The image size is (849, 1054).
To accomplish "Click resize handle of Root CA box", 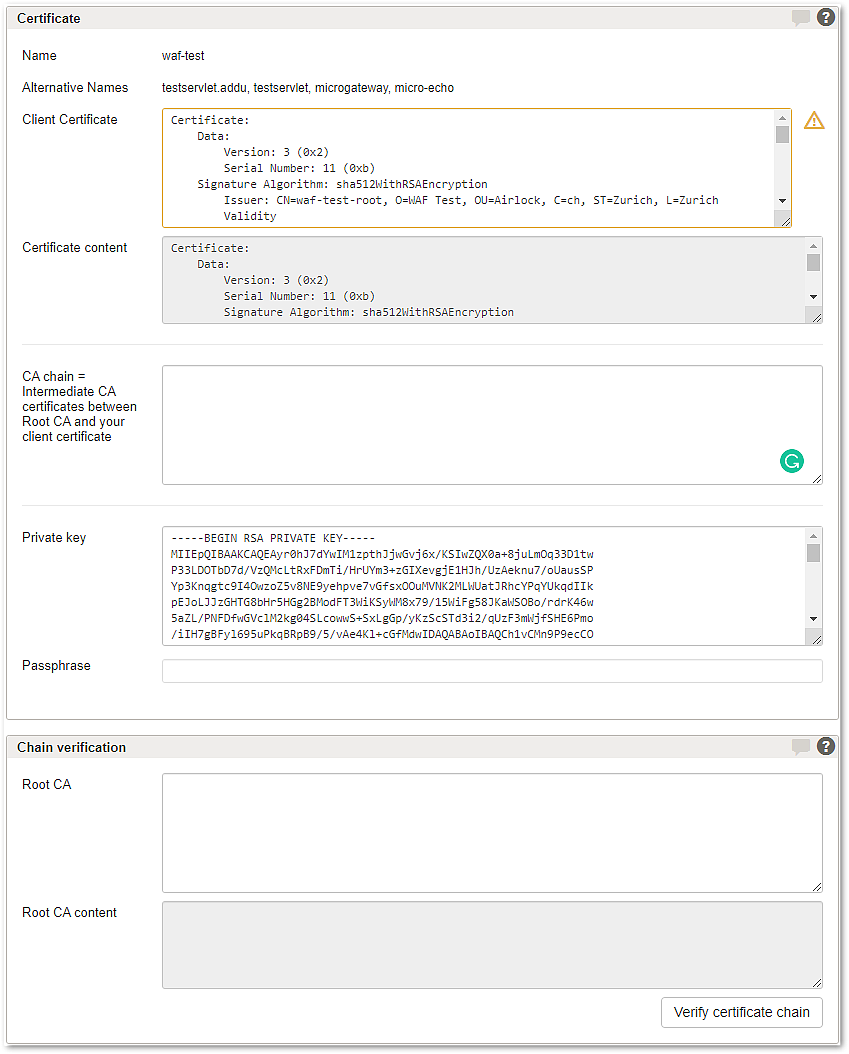I will coord(816,887).
